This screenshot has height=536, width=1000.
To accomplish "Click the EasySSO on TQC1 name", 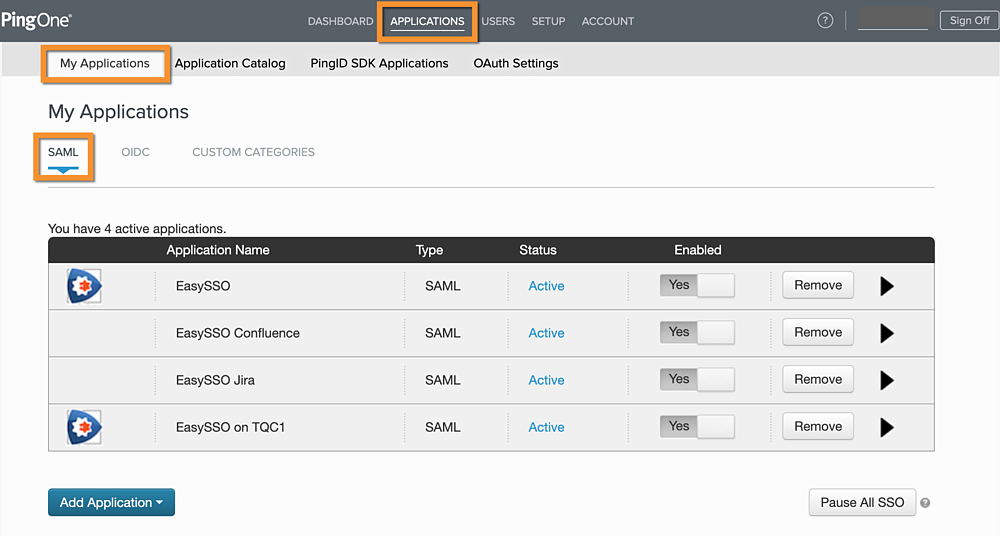I will pyautogui.click(x=230, y=428).
